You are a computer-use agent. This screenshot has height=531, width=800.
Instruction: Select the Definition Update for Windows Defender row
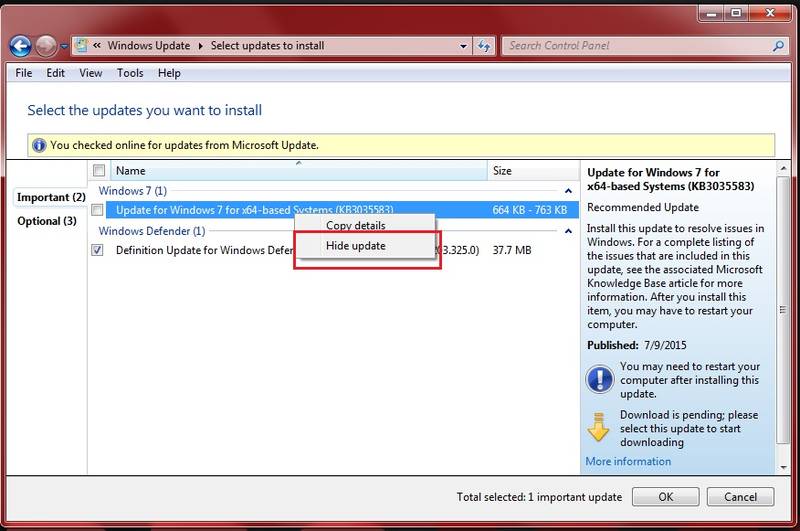click(x=342, y=250)
